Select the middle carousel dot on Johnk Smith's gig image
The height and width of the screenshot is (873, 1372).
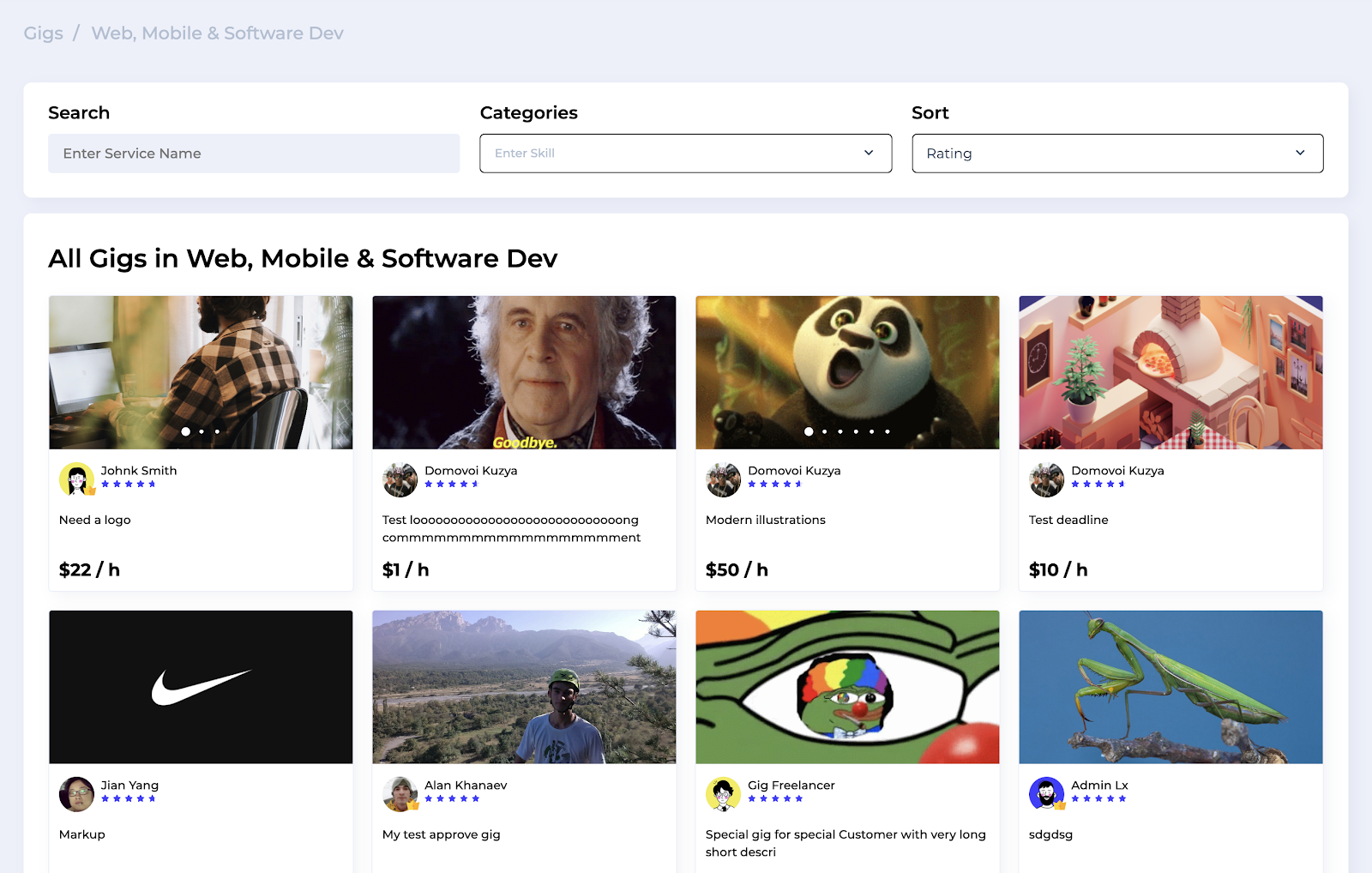[202, 431]
